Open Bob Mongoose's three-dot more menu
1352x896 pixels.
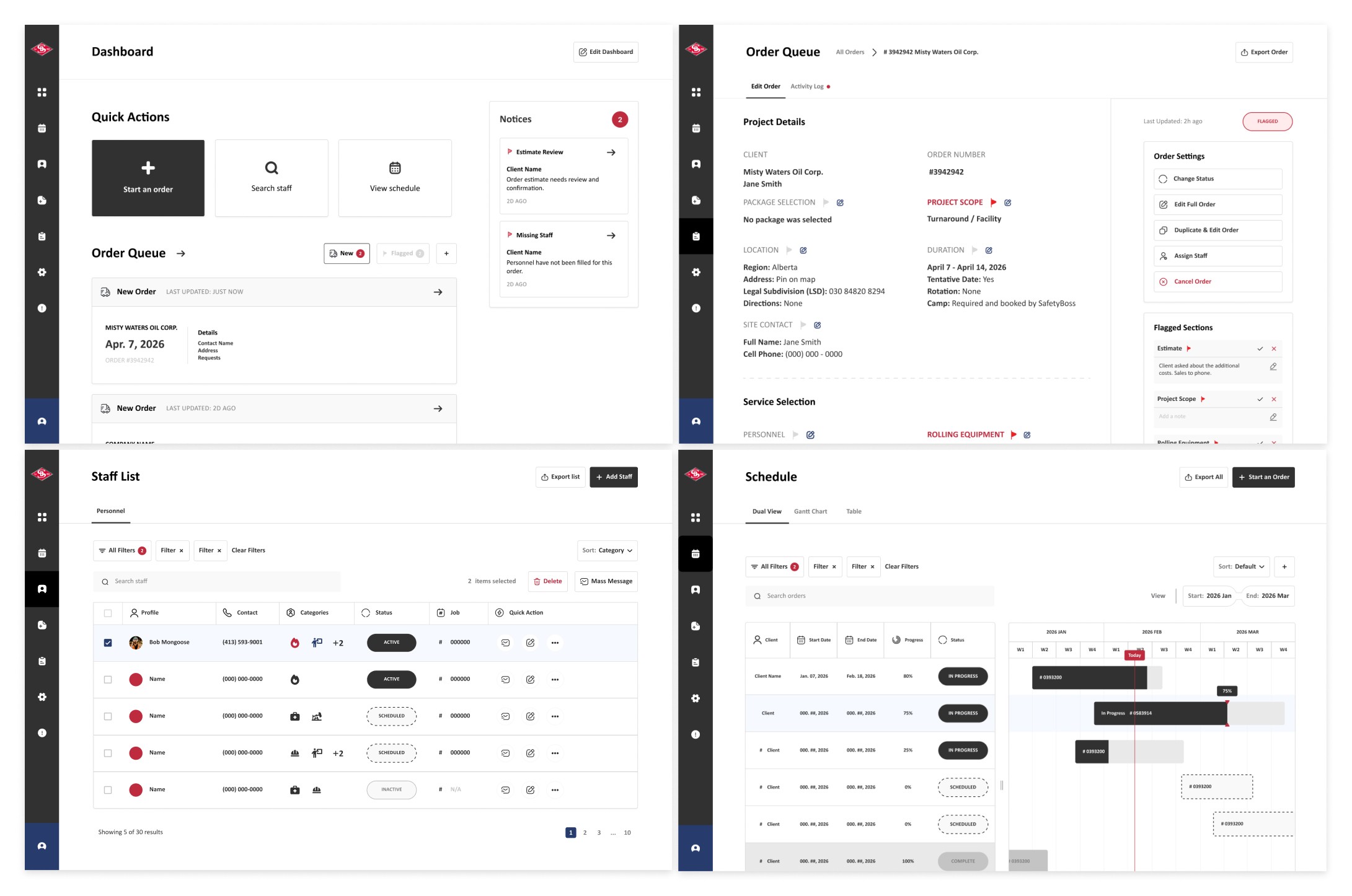555,643
